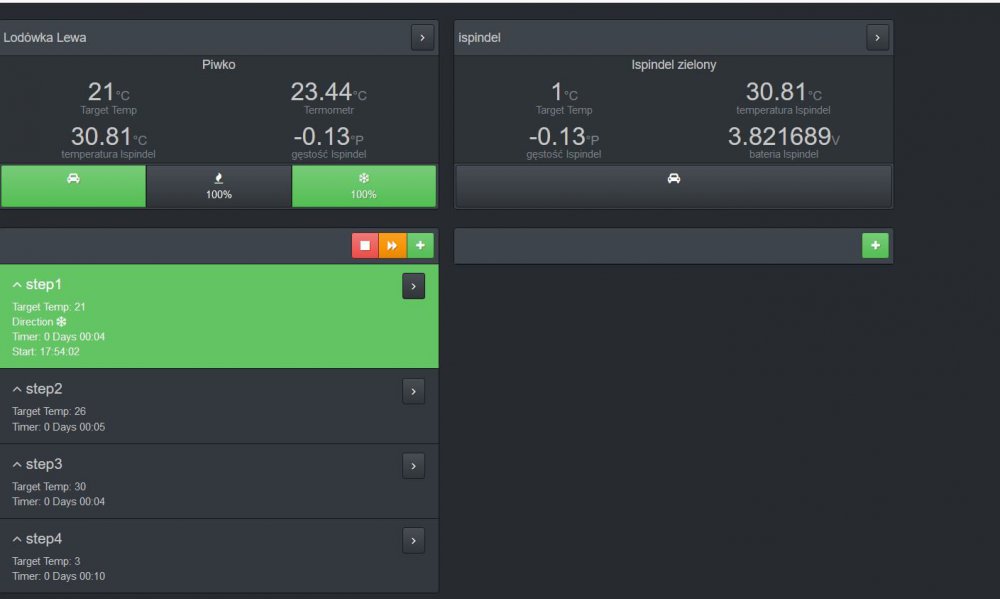Collapse step4 using its caret
Viewport: 1000px width, 599px height.
[x=17, y=539]
